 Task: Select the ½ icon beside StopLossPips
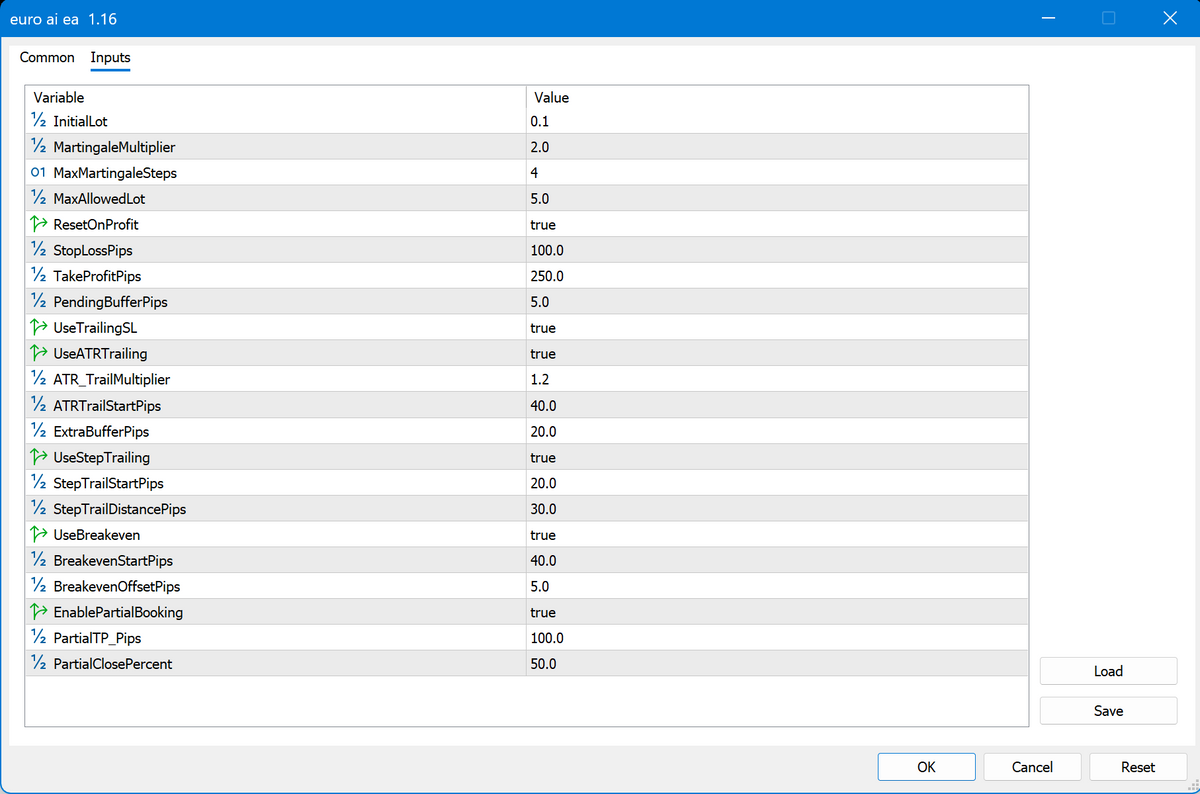(x=38, y=250)
